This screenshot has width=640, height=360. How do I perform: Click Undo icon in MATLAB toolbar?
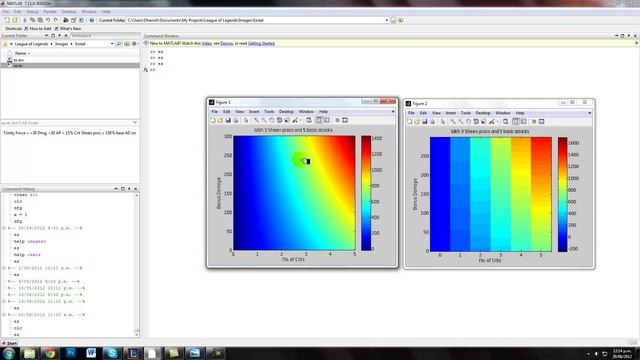(48, 20)
